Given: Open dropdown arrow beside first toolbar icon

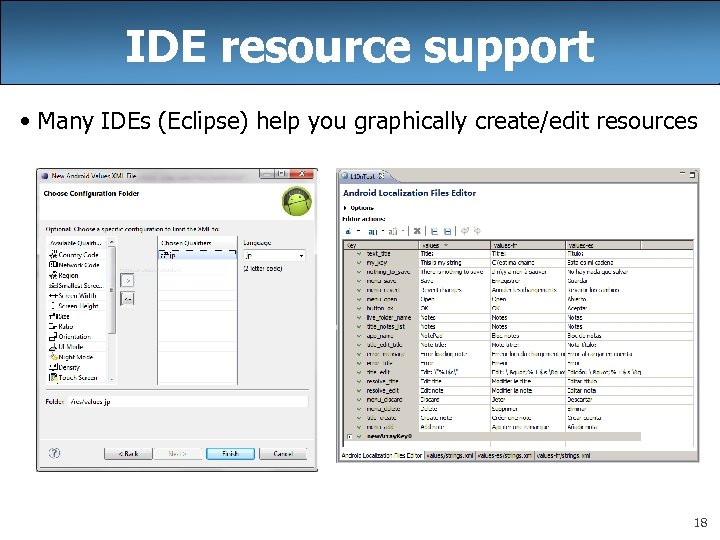Looking at the screenshot, I should 359,231.
